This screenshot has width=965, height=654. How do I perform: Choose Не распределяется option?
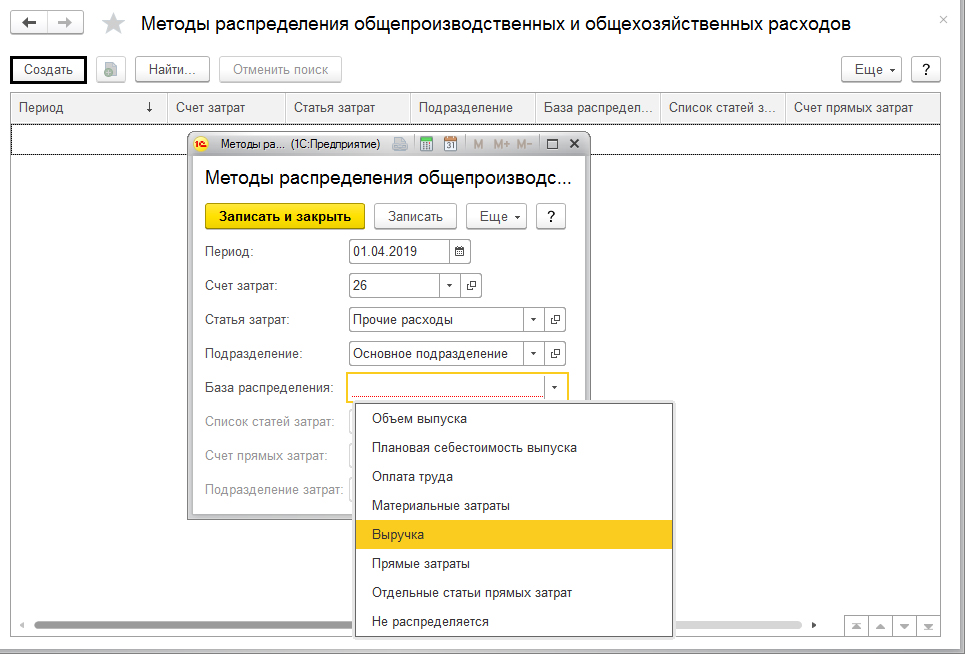[514, 621]
